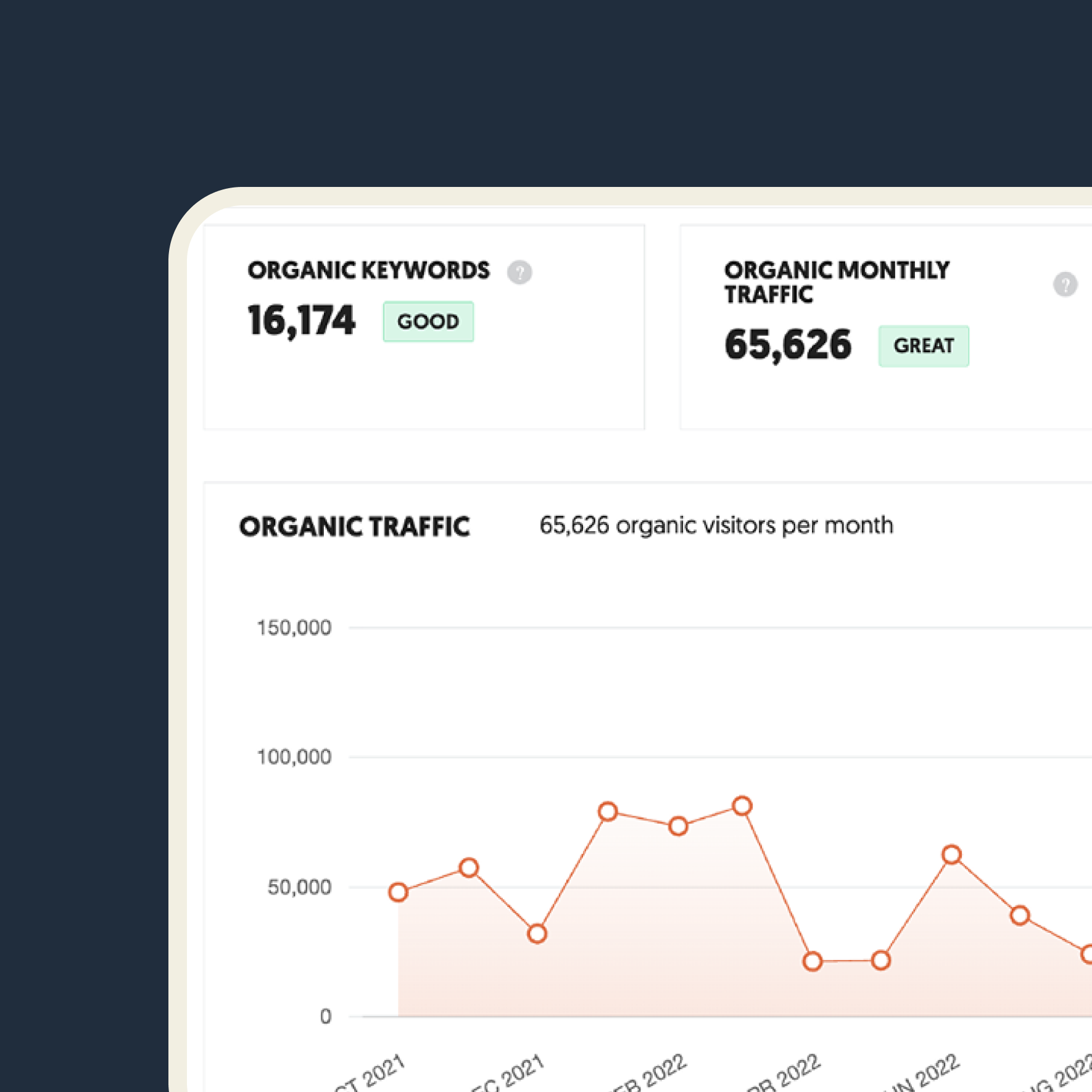1092x1092 pixels.
Task: Click the GREAT rating badge
Action: 924,346
